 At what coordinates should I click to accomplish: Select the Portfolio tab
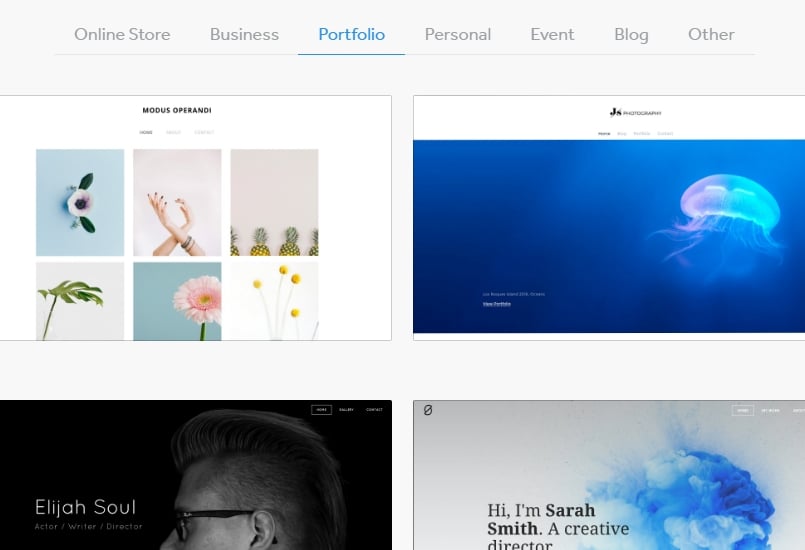[x=351, y=34]
